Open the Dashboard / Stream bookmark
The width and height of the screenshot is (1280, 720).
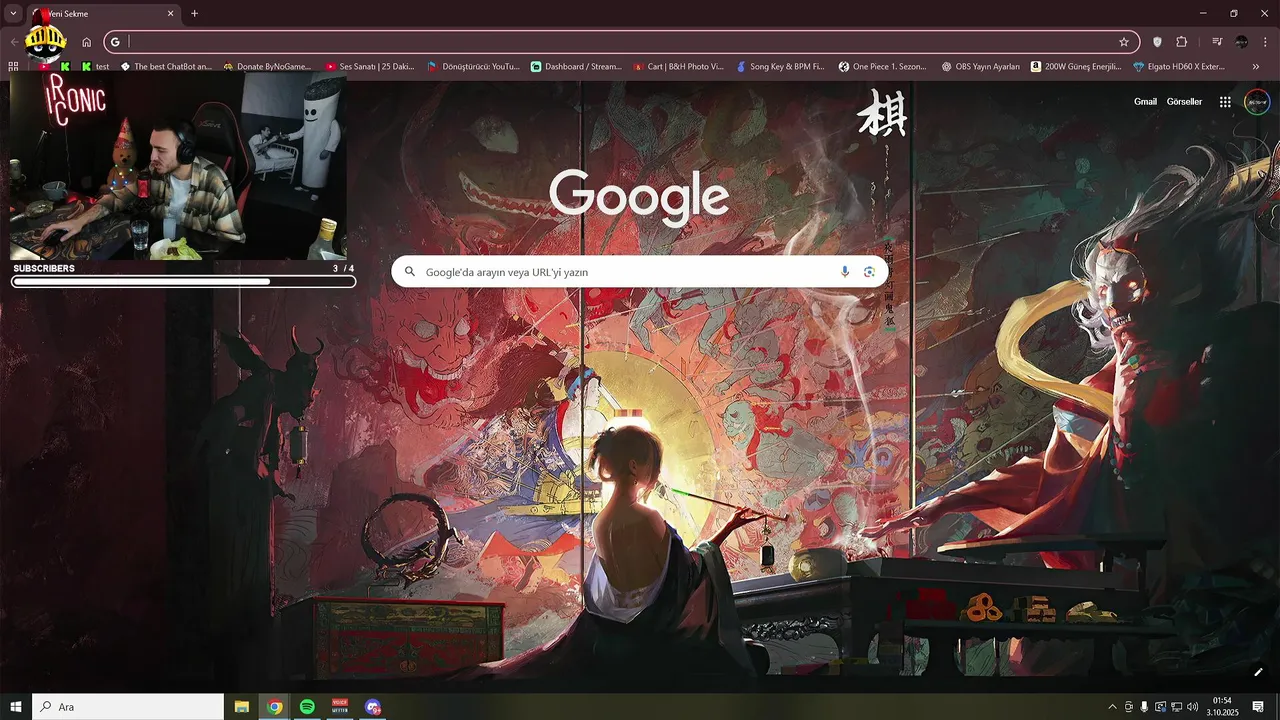click(576, 67)
